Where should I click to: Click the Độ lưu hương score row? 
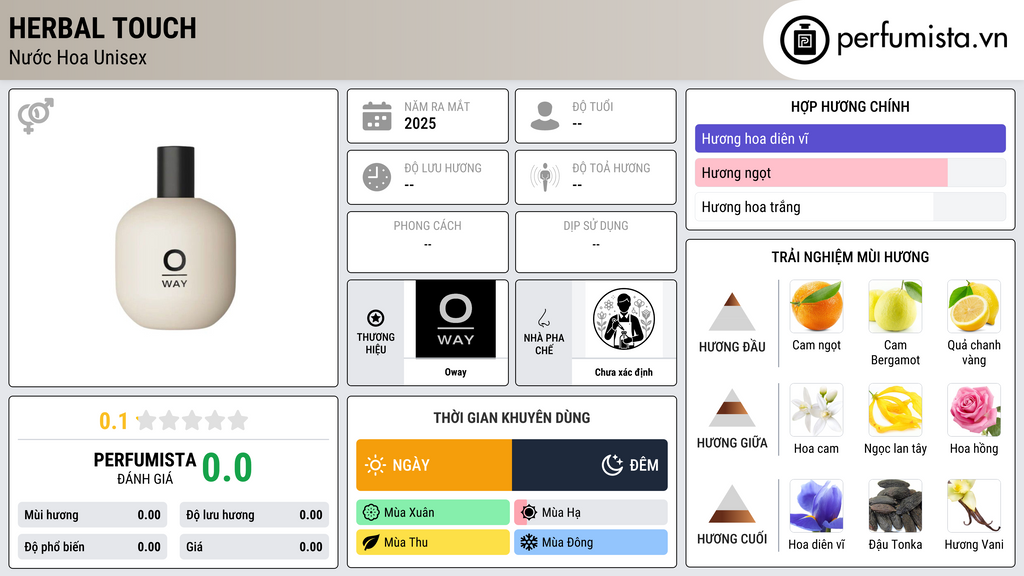tap(254, 515)
